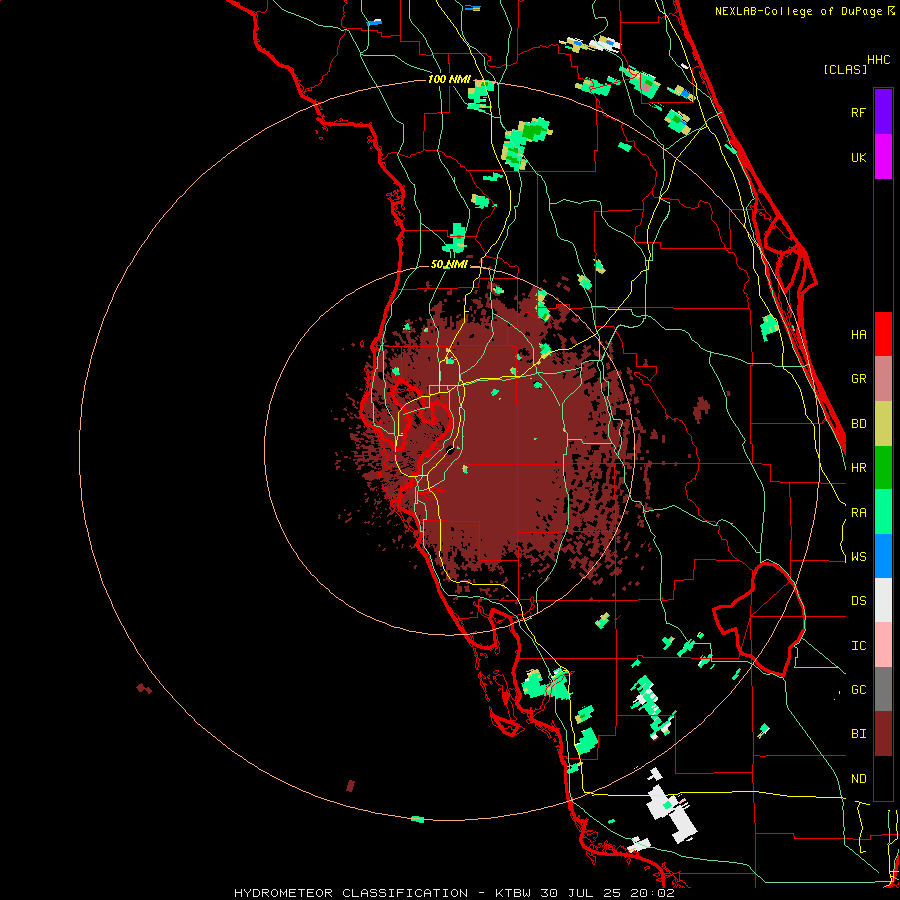Screen dimensions: 900x900
Task: Select the IC light pink legend swatch
Action: [x=883, y=645]
